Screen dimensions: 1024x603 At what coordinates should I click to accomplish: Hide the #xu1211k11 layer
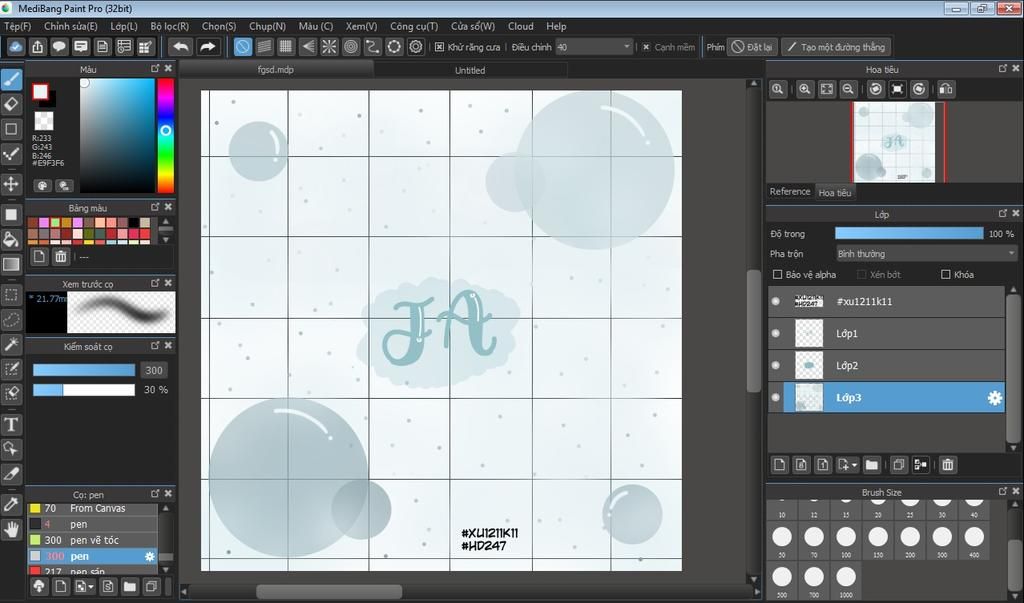[x=776, y=301]
